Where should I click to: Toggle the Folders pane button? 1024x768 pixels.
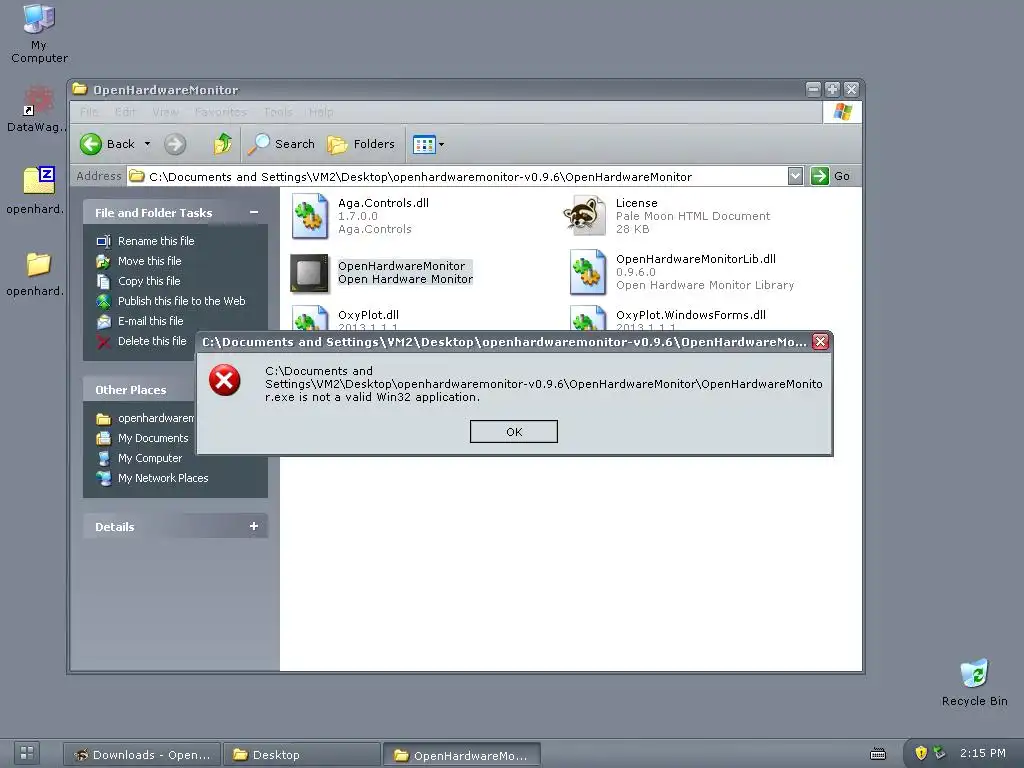(362, 144)
